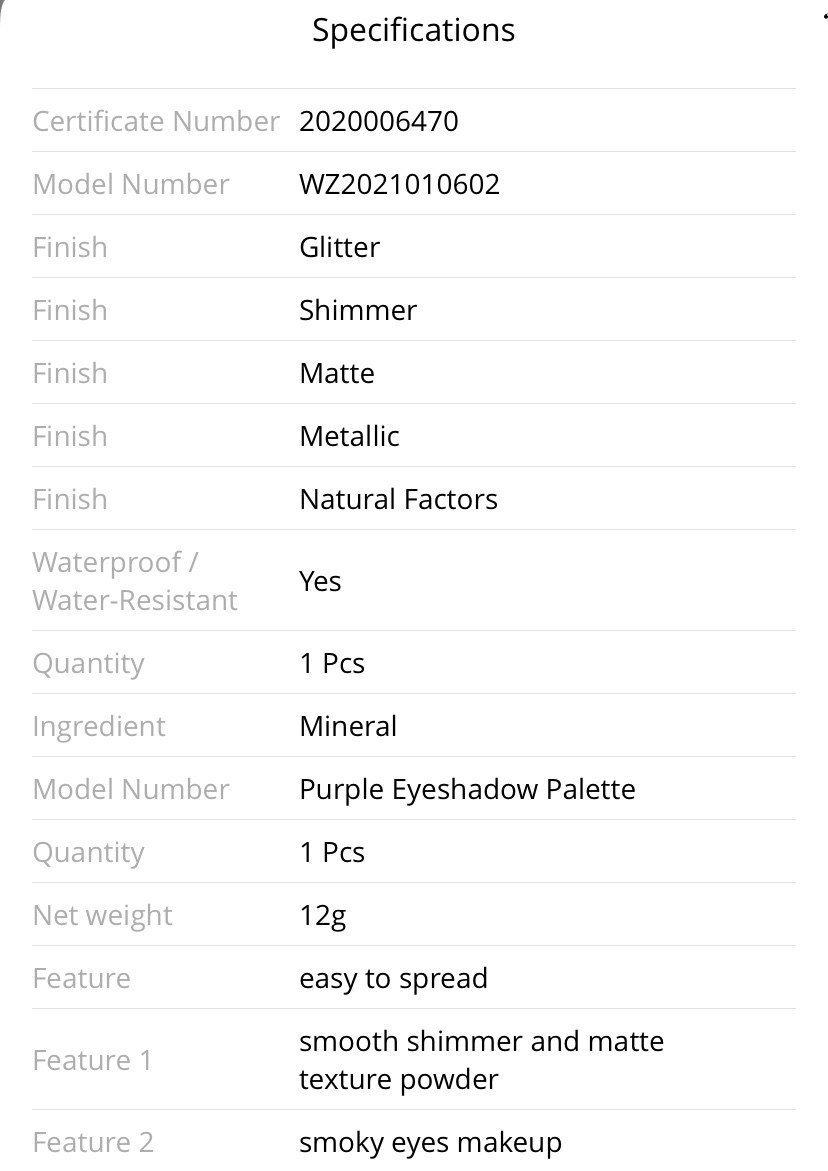
Task: Tap the Ingredient label
Action: 99,726
